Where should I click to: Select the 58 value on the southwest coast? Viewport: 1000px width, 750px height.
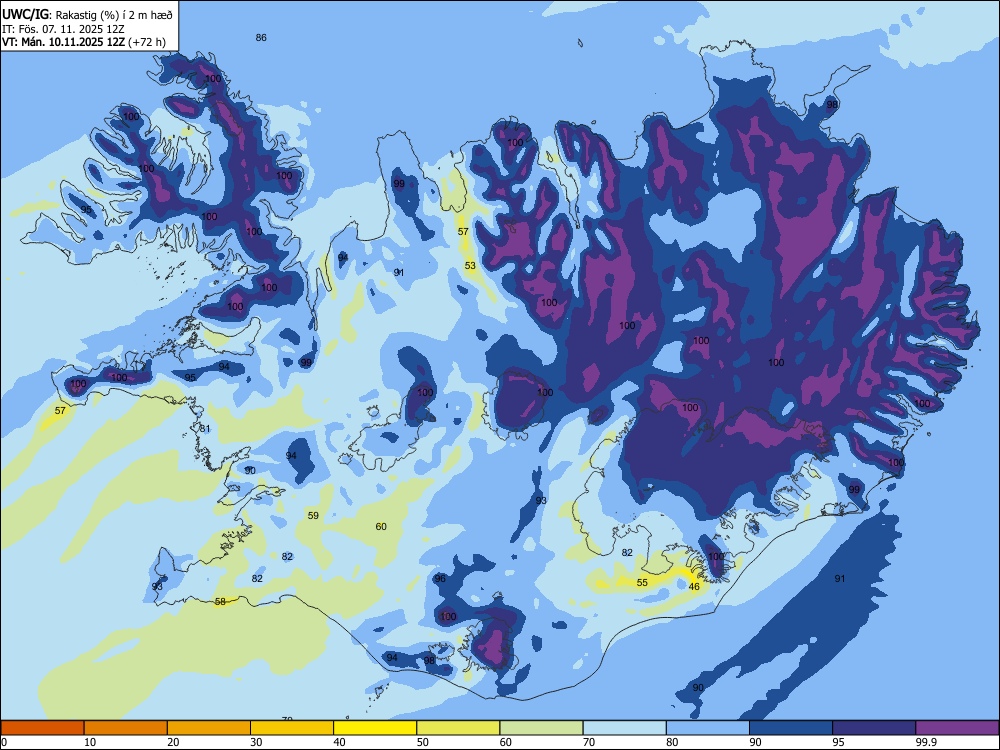click(220, 601)
